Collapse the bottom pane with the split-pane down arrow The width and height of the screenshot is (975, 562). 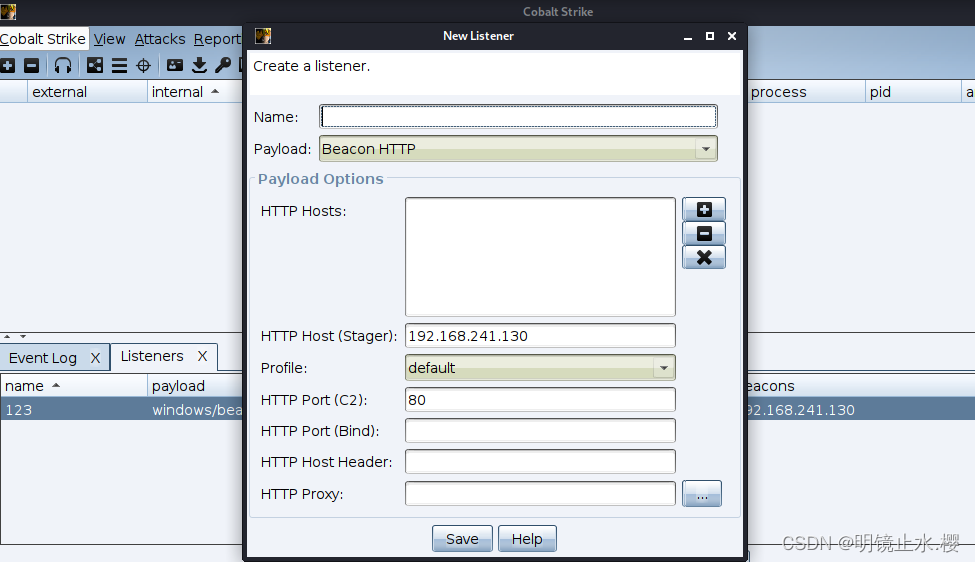pyautogui.click(x=23, y=336)
